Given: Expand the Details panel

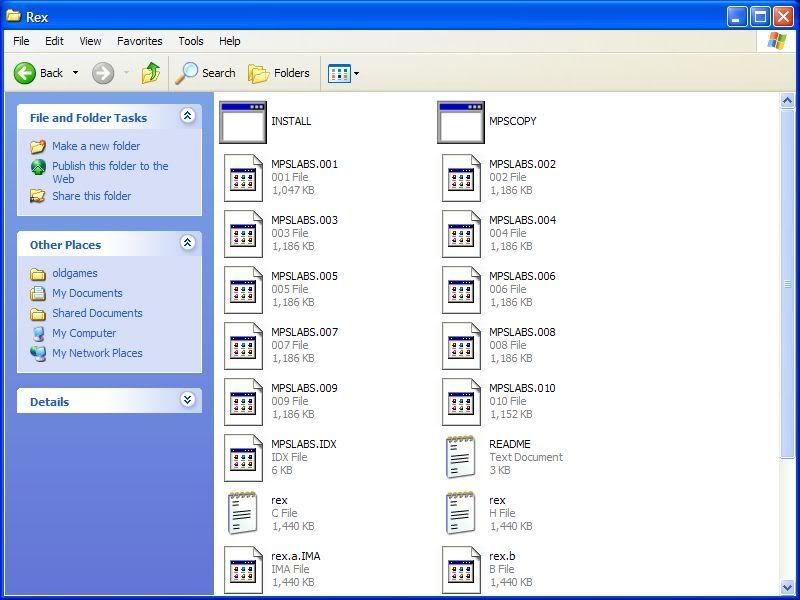Looking at the screenshot, I should tap(187, 401).
